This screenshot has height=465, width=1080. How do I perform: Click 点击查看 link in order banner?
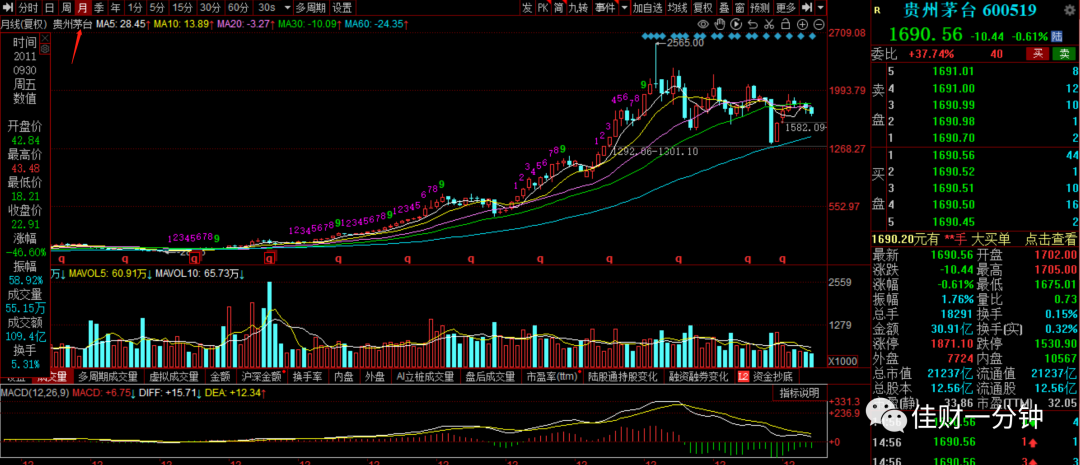pyautogui.click(x=1051, y=240)
